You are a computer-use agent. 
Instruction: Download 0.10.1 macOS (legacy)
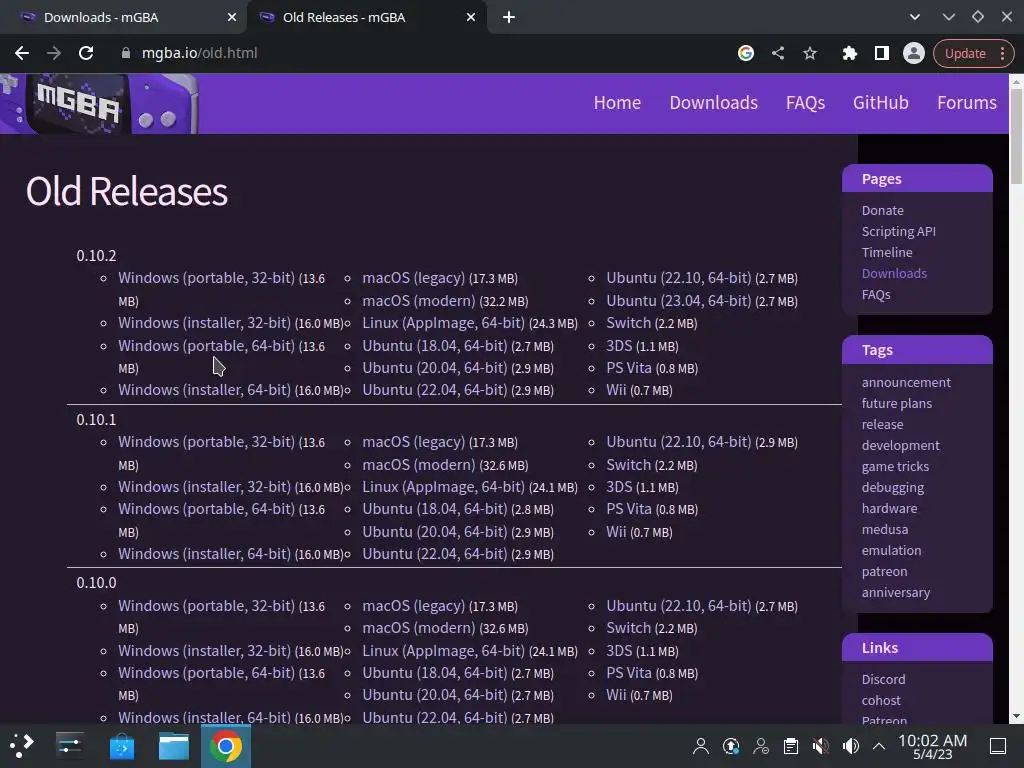point(413,442)
